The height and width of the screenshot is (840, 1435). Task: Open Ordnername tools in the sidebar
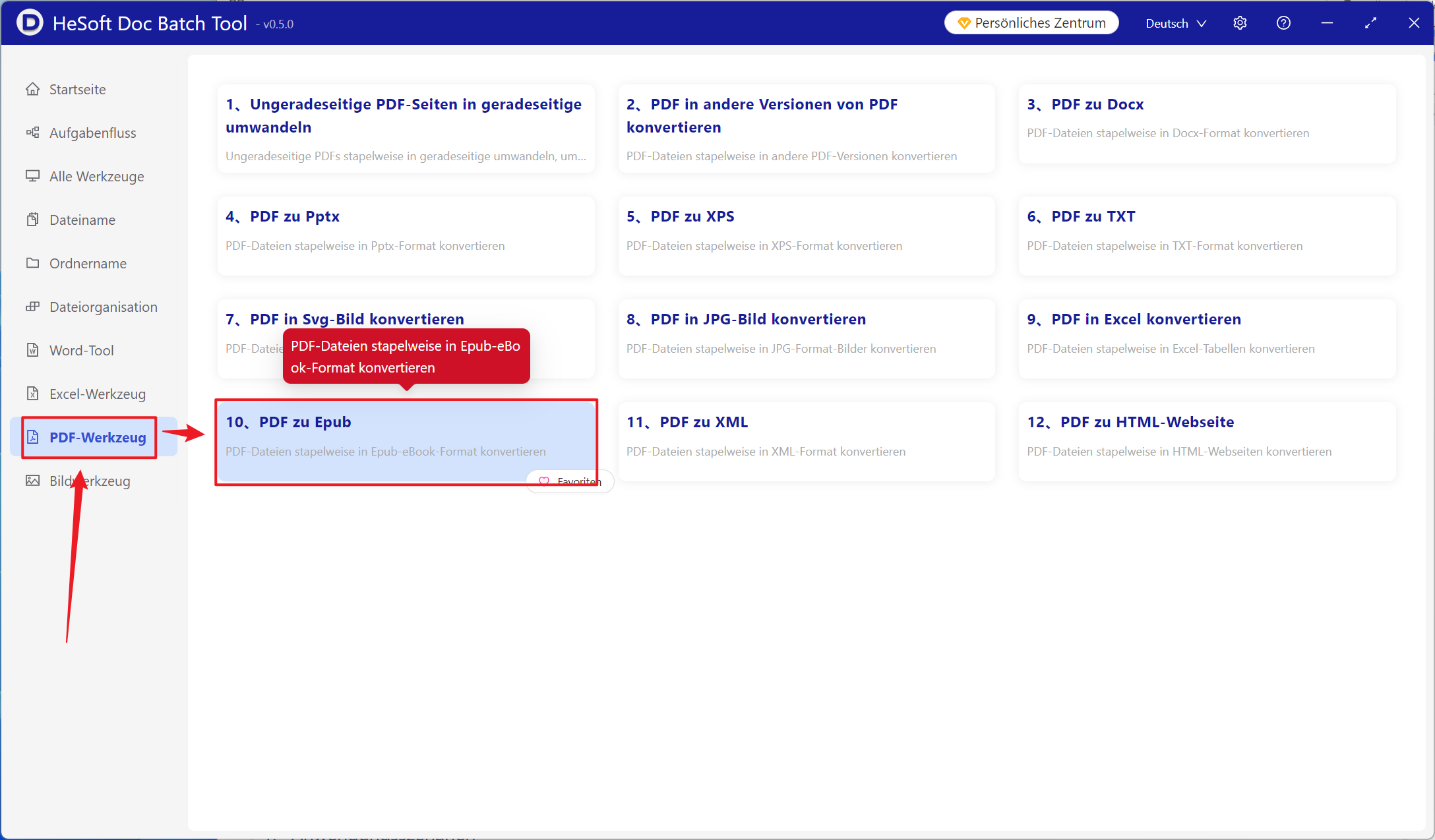pos(94,263)
